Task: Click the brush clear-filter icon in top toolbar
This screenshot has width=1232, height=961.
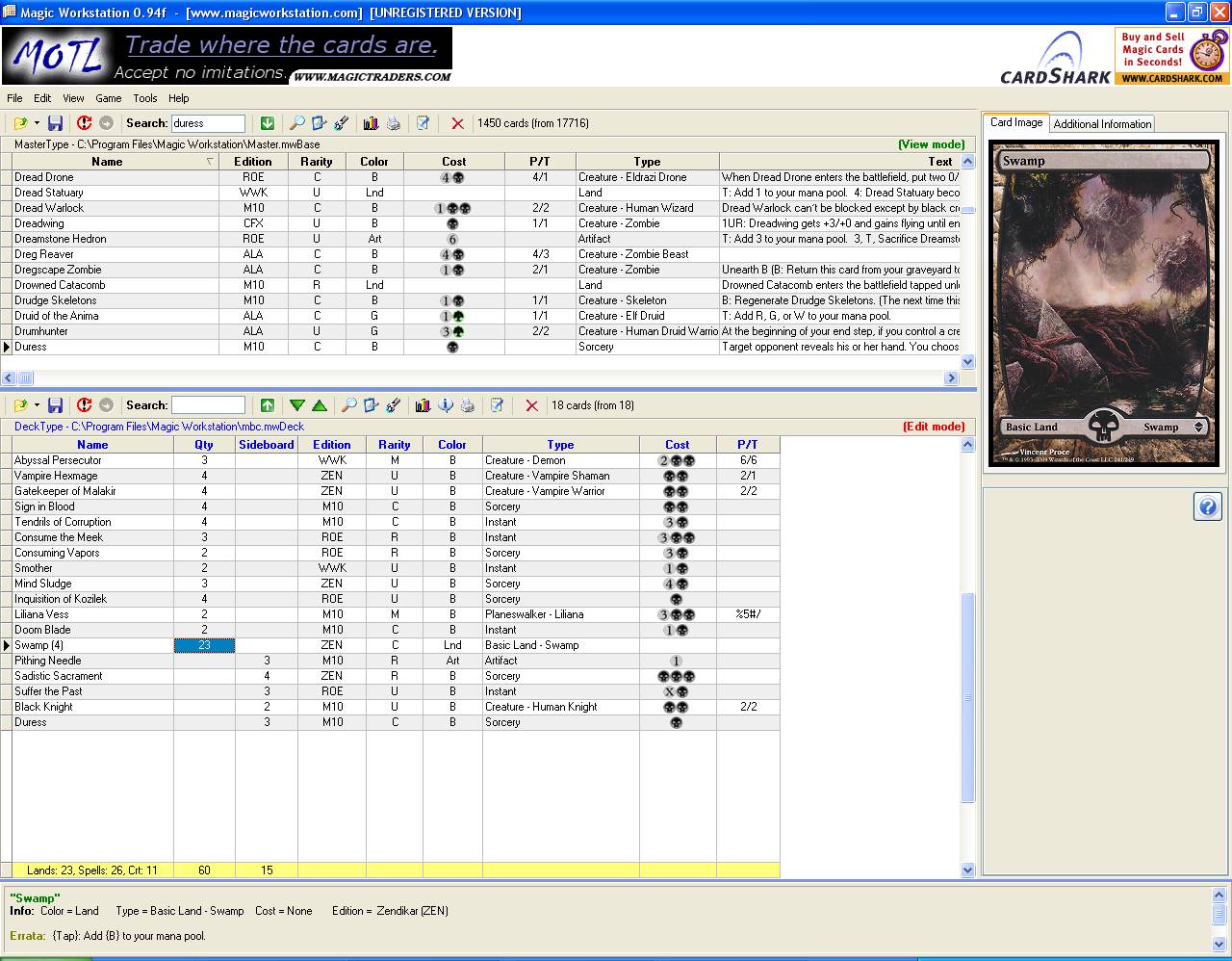Action: point(342,123)
